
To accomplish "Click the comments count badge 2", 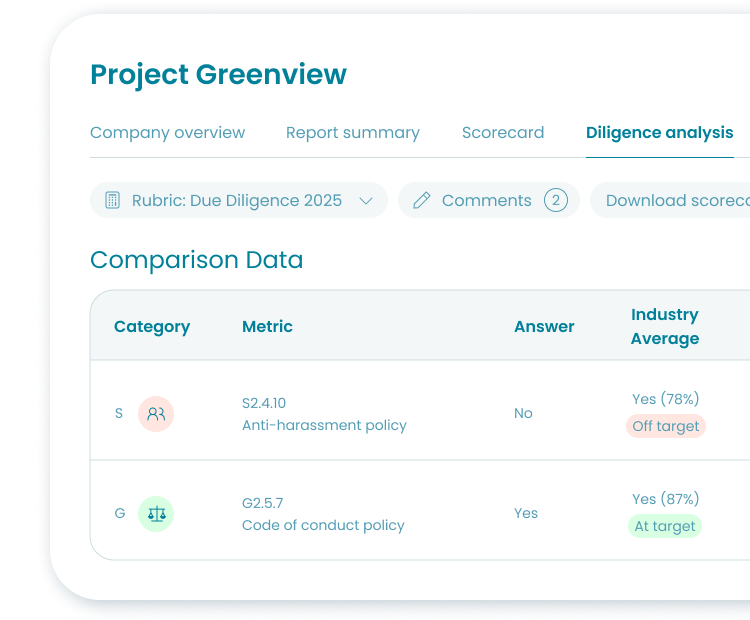I will coord(556,200).
